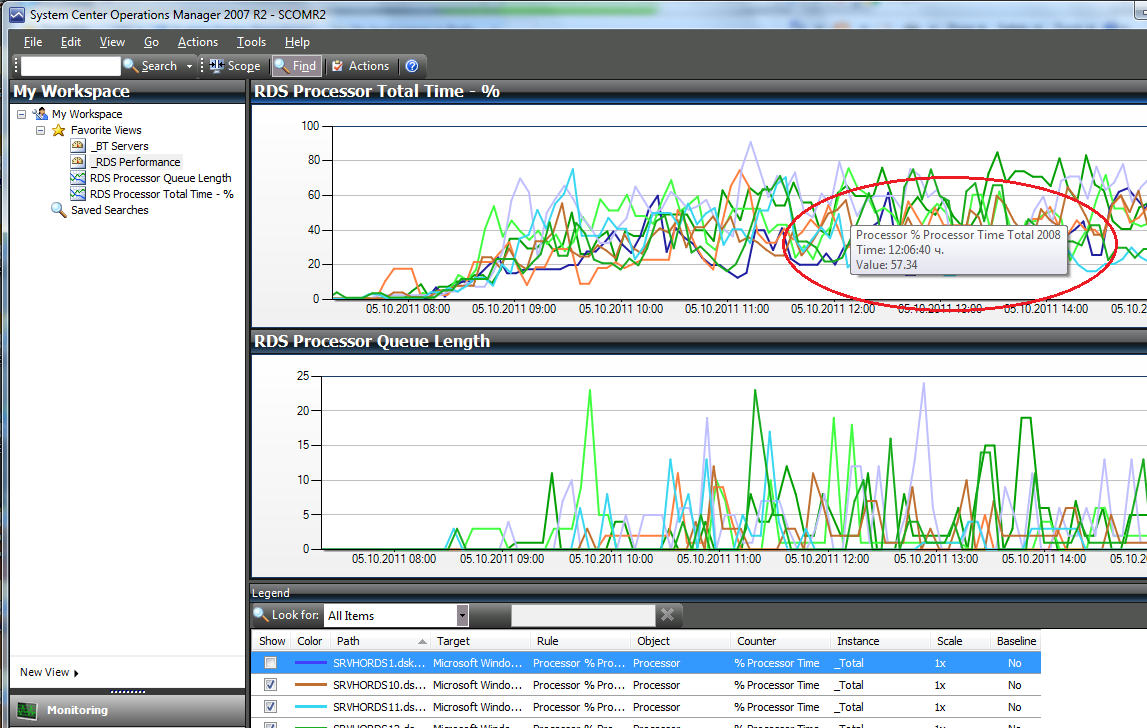Click the Actions toolbar button label
Screen dimensions: 1147x728
click(369, 66)
